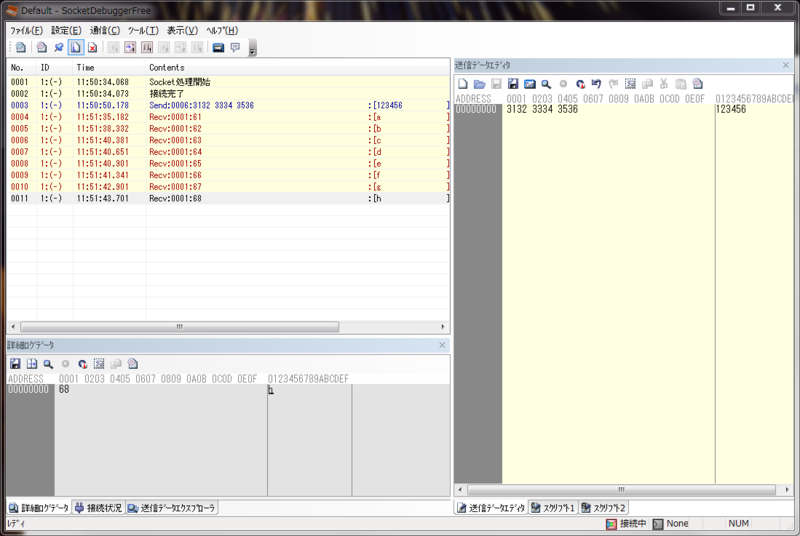800x536 pixels.
Task: Click the first main toolbar icon below ファイル(F)
Action: click(x=21, y=47)
